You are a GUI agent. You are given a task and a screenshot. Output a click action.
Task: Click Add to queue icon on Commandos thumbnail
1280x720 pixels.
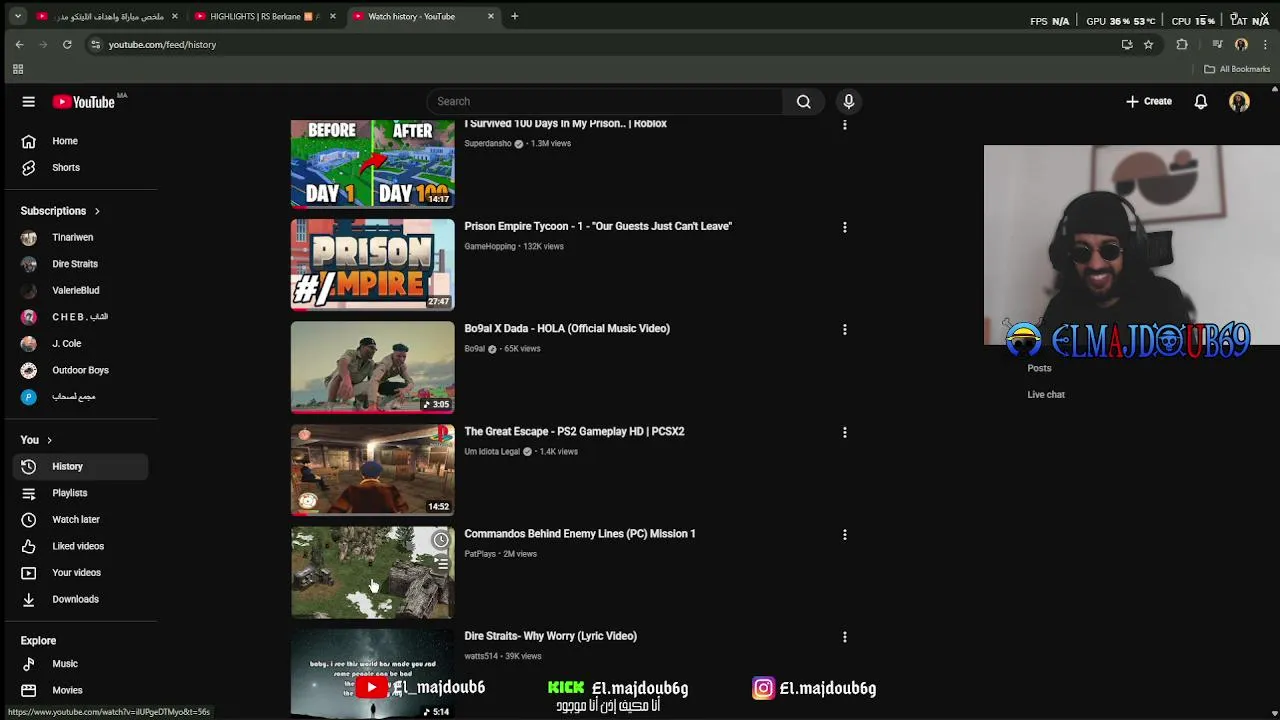[x=441, y=564]
